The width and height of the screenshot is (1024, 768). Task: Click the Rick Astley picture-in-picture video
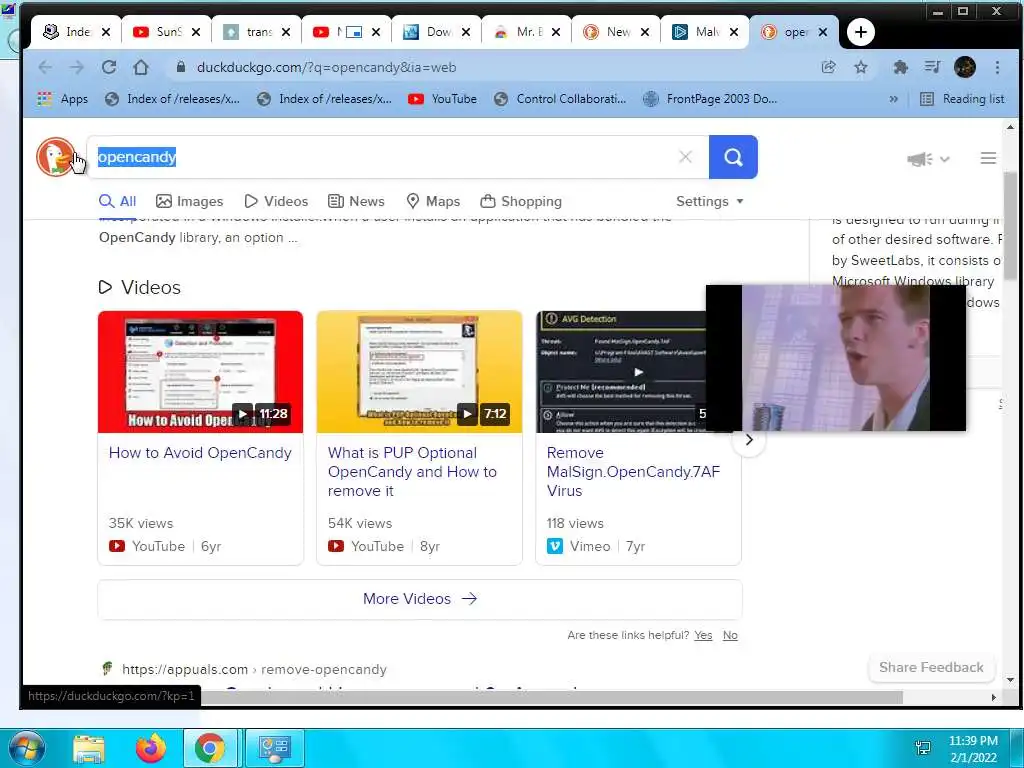tap(835, 358)
